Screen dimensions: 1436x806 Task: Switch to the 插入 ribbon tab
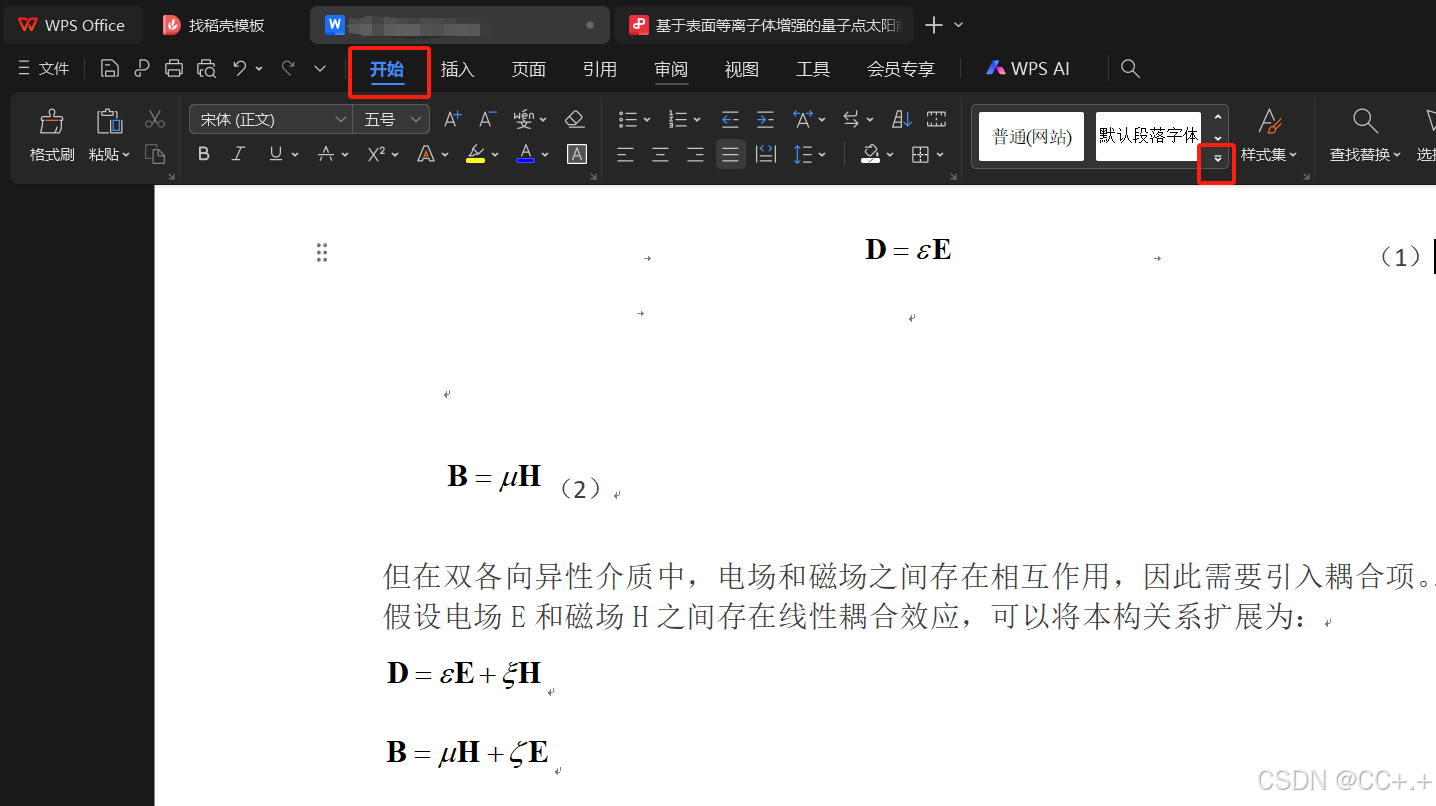[457, 68]
